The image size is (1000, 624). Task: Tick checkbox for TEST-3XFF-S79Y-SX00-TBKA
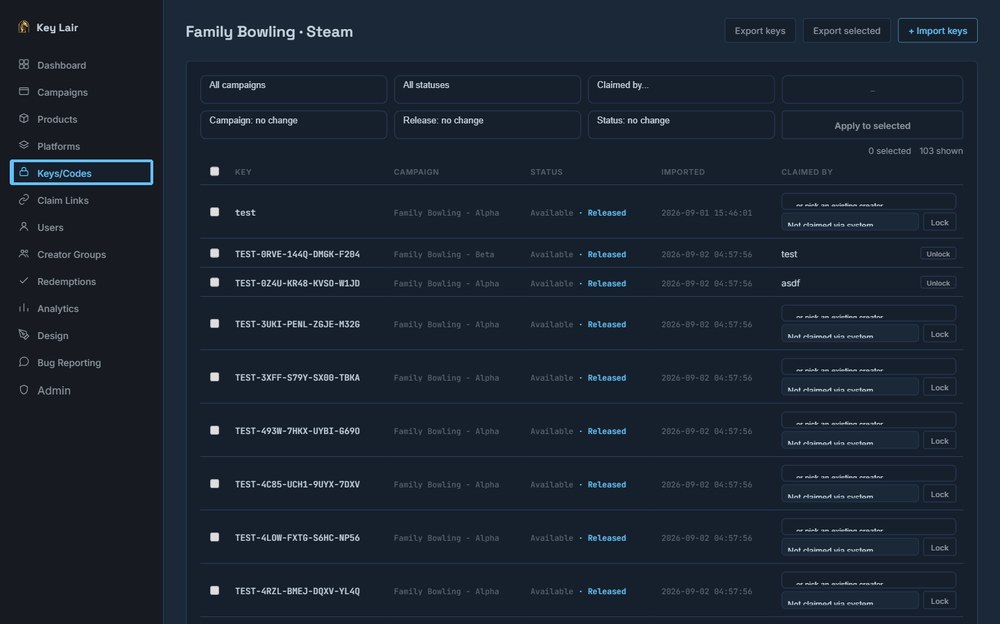pyautogui.click(x=214, y=377)
